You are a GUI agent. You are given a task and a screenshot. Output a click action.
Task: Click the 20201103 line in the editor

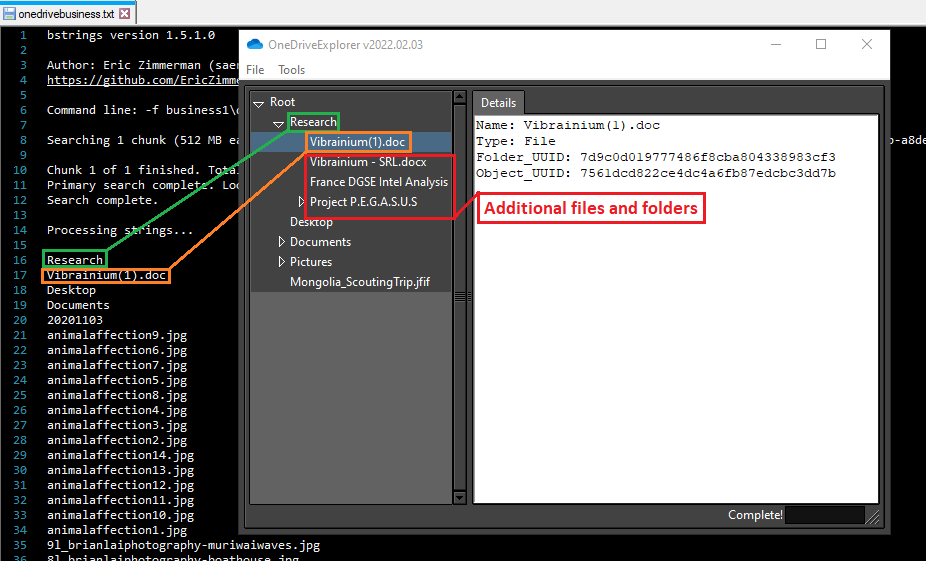point(74,320)
